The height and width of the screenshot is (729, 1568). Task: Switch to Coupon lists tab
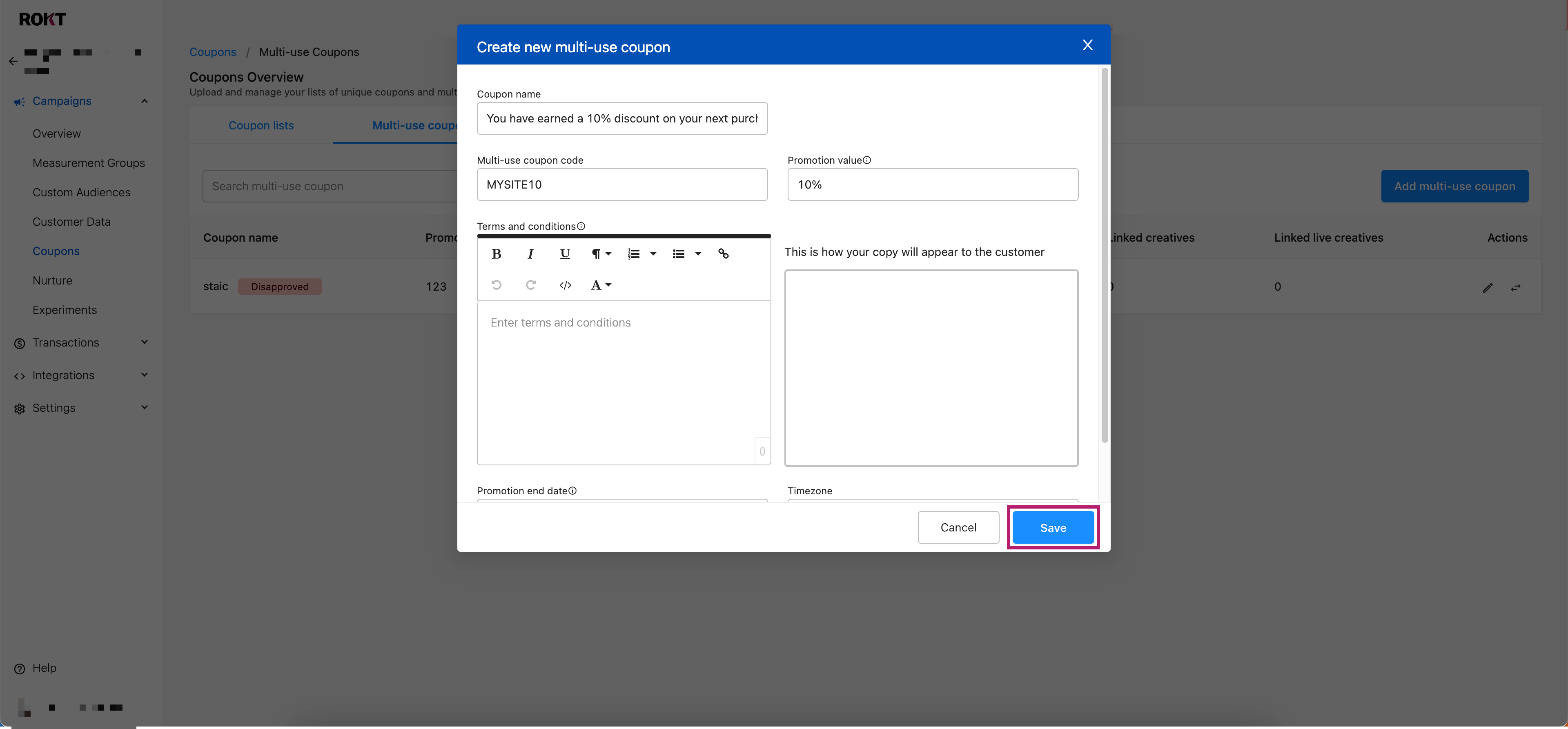[261, 125]
